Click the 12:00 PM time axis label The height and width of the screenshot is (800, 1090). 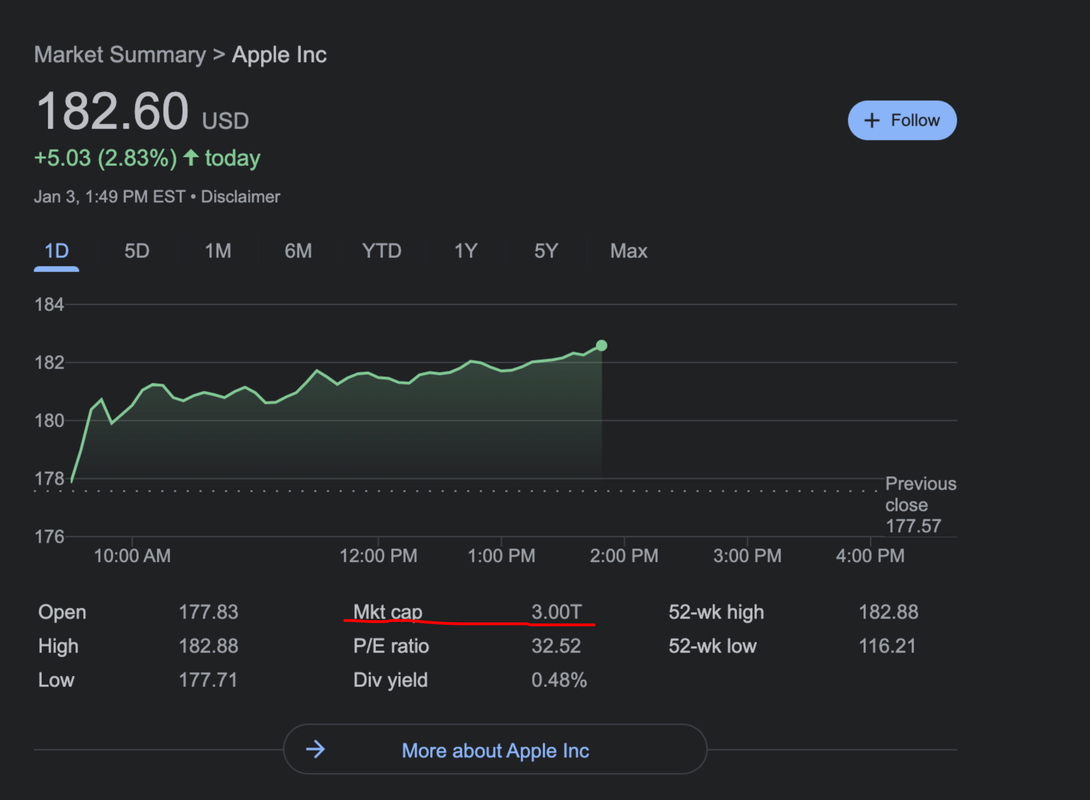378,556
